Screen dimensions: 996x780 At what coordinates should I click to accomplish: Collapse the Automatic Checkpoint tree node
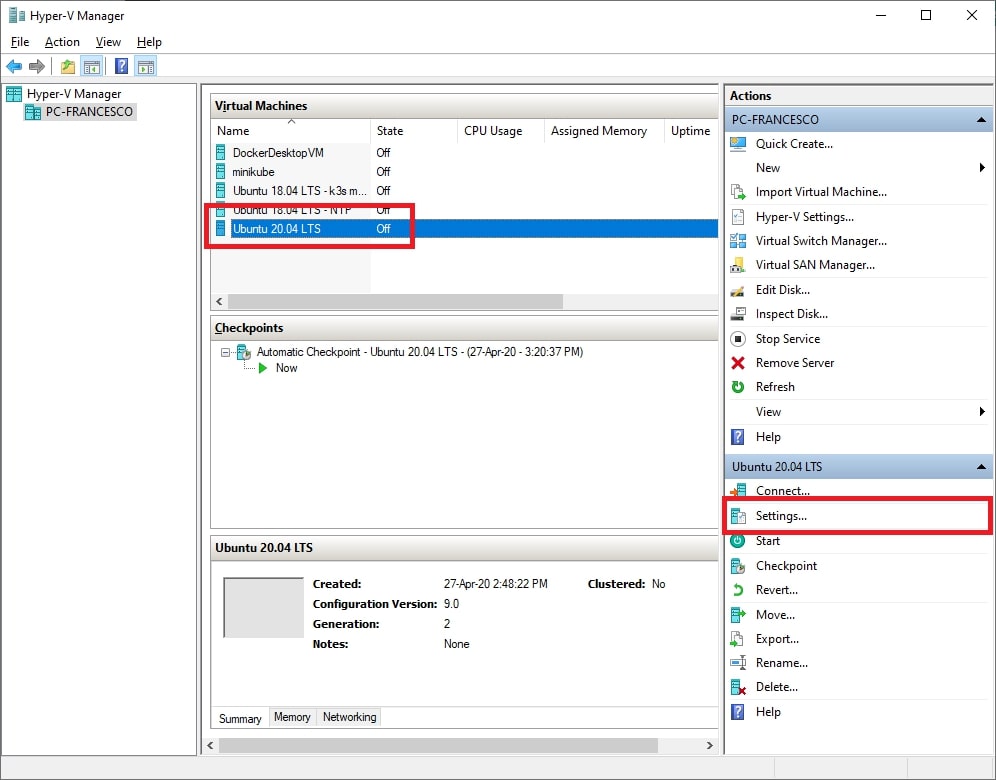pyautogui.click(x=225, y=352)
